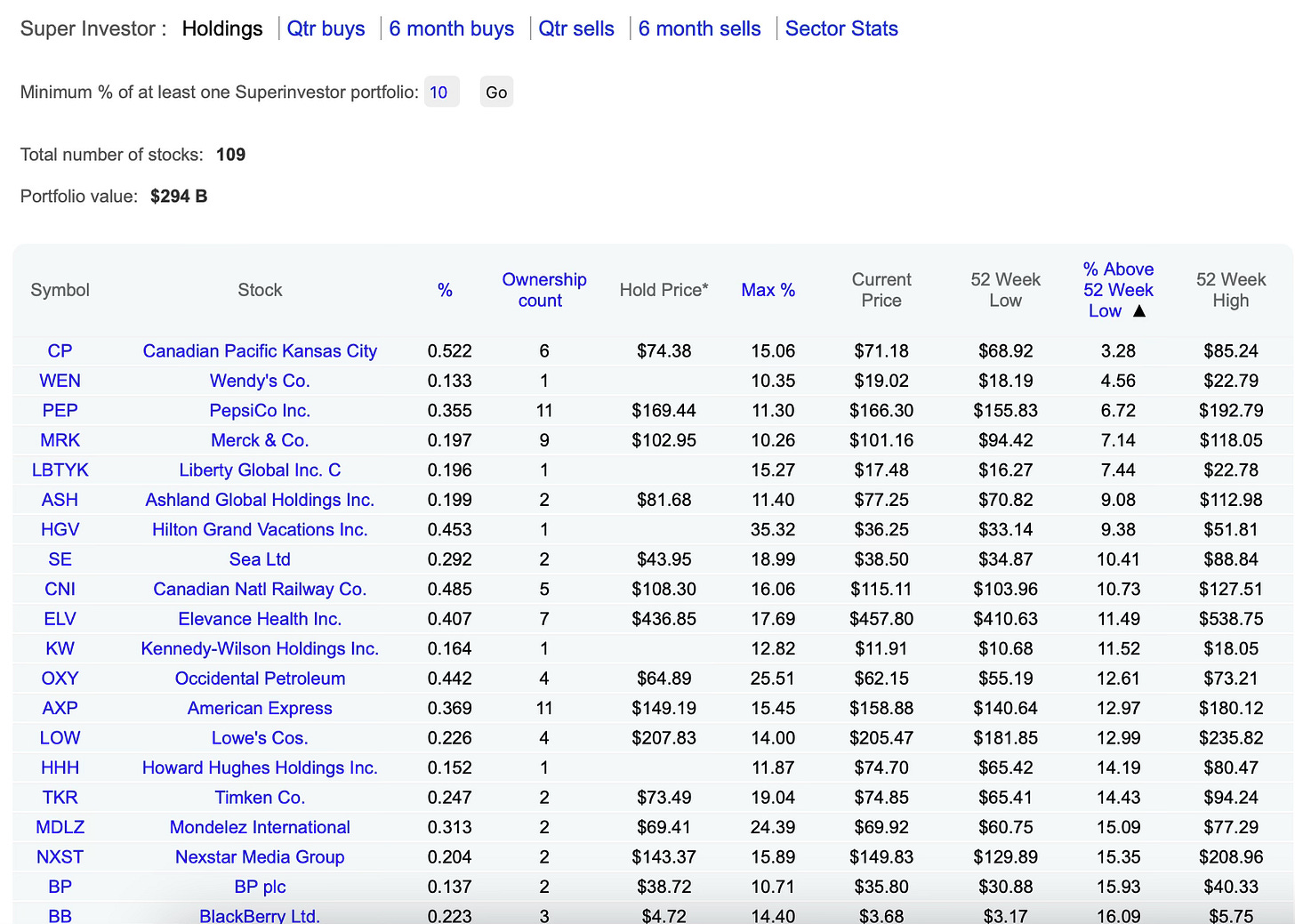Open the ASH ticker link
Screen dimensions: 1295x924
[x=60, y=500]
